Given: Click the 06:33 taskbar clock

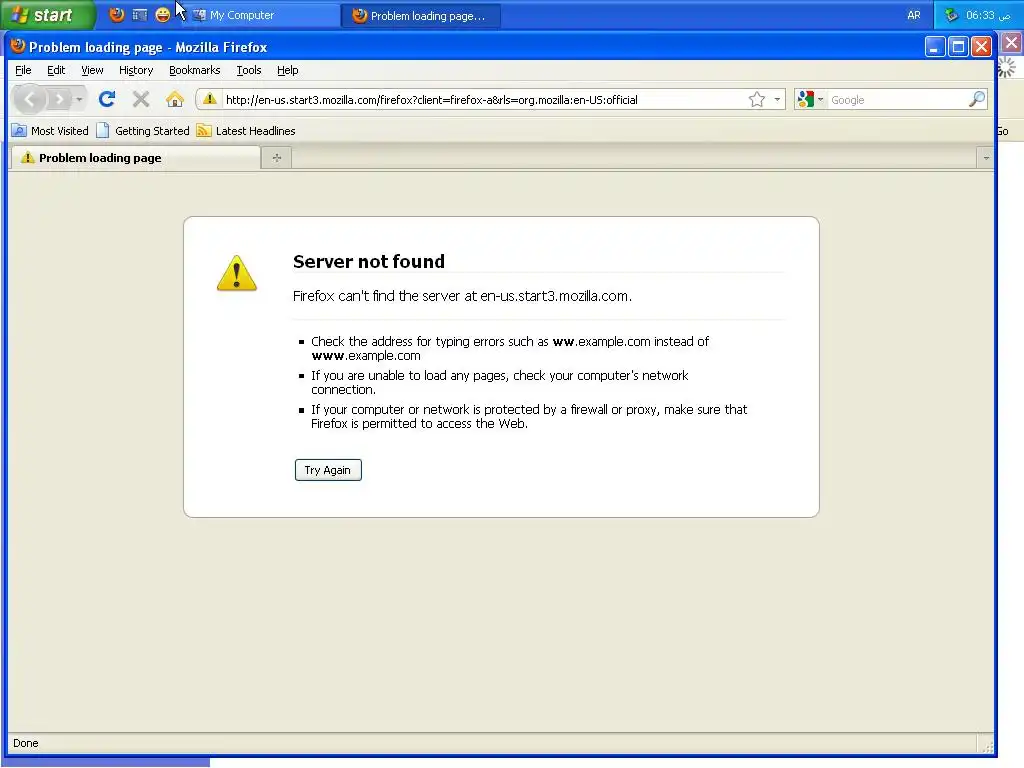Looking at the screenshot, I should click(988, 15).
